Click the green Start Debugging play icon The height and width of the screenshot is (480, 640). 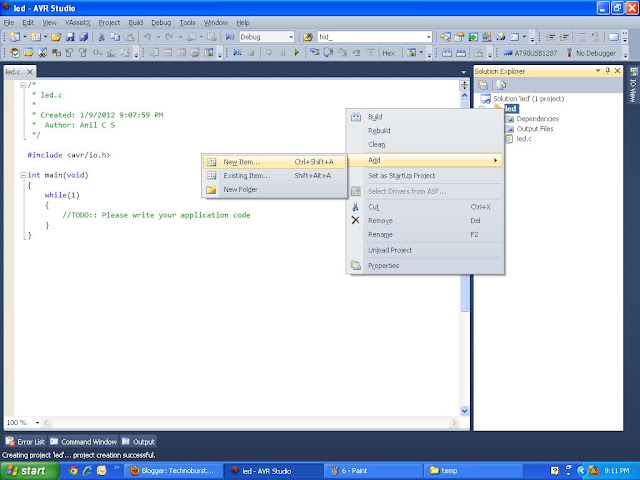point(297,53)
